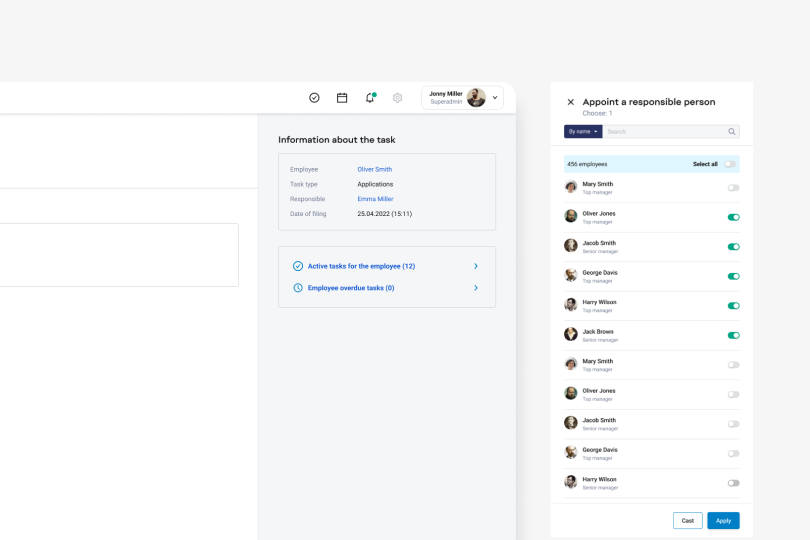Open the calendar icon in header
Screen dimensions: 810x540
(x=342, y=98)
